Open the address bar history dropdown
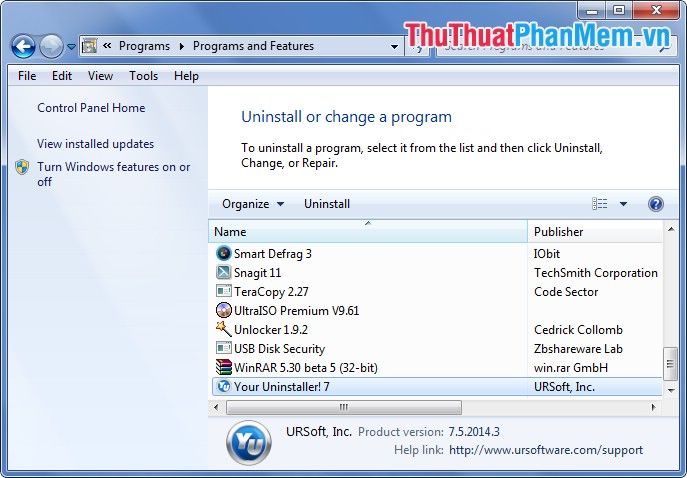Viewport: 687px width, 478px height. click(394, 46)
